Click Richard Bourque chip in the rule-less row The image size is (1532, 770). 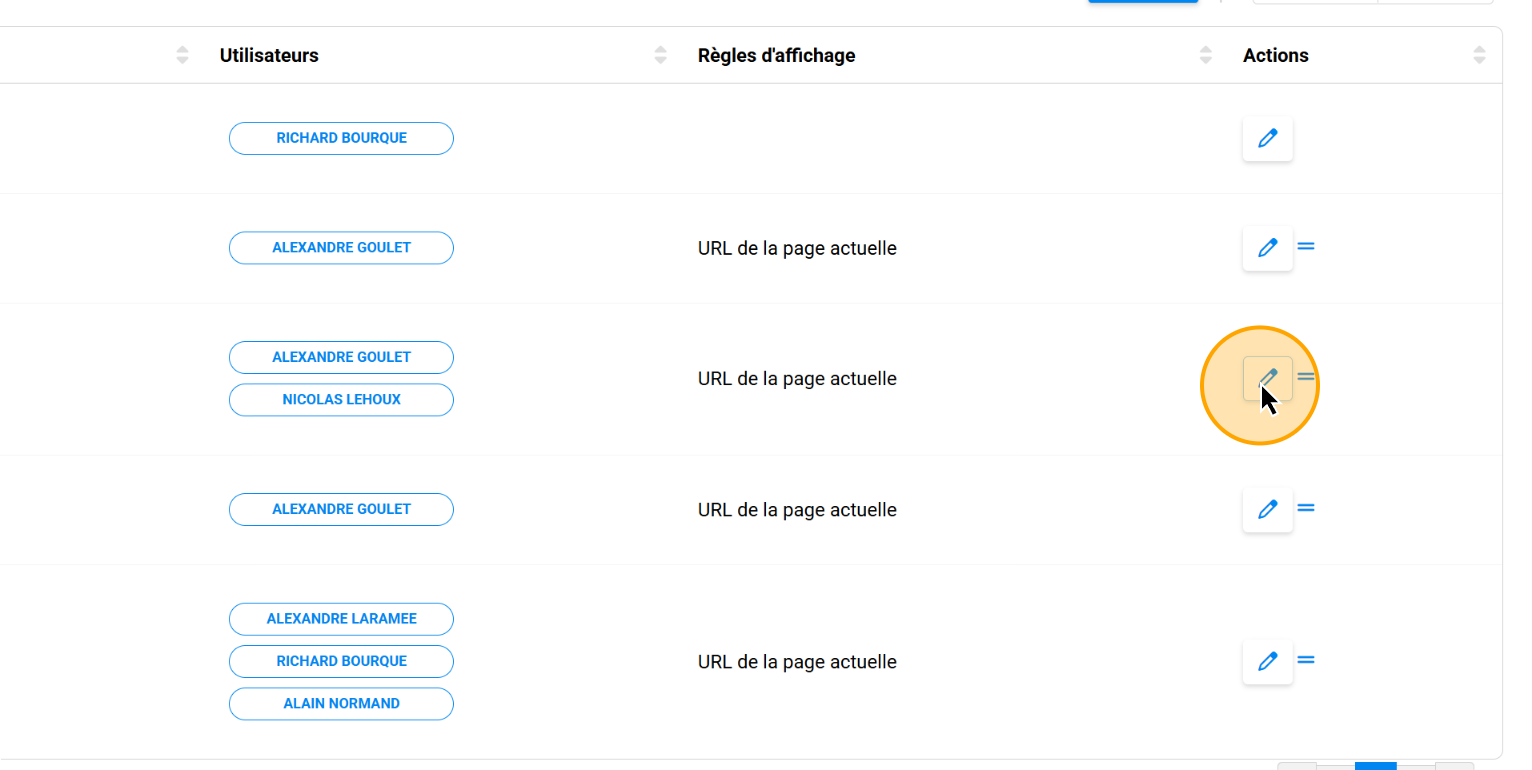click(341, 139)
